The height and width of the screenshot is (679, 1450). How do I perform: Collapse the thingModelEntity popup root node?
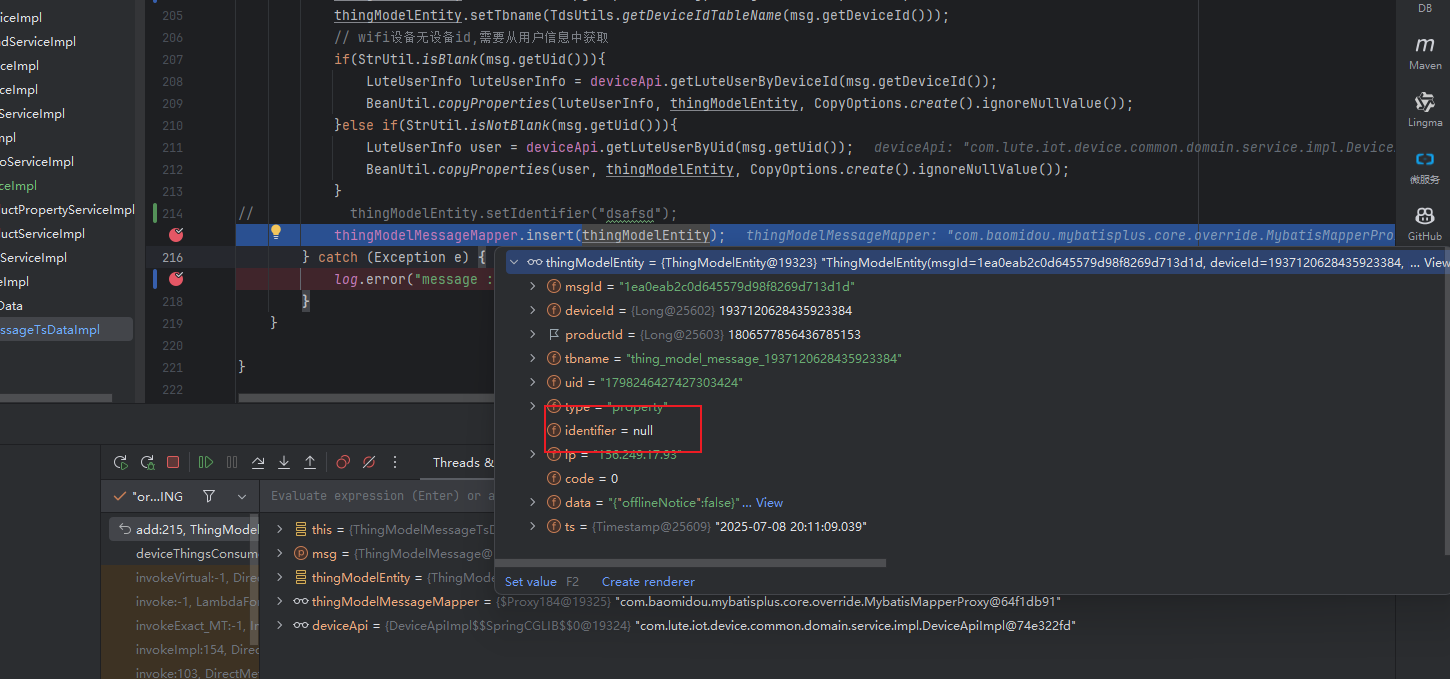tap(514, 263)
